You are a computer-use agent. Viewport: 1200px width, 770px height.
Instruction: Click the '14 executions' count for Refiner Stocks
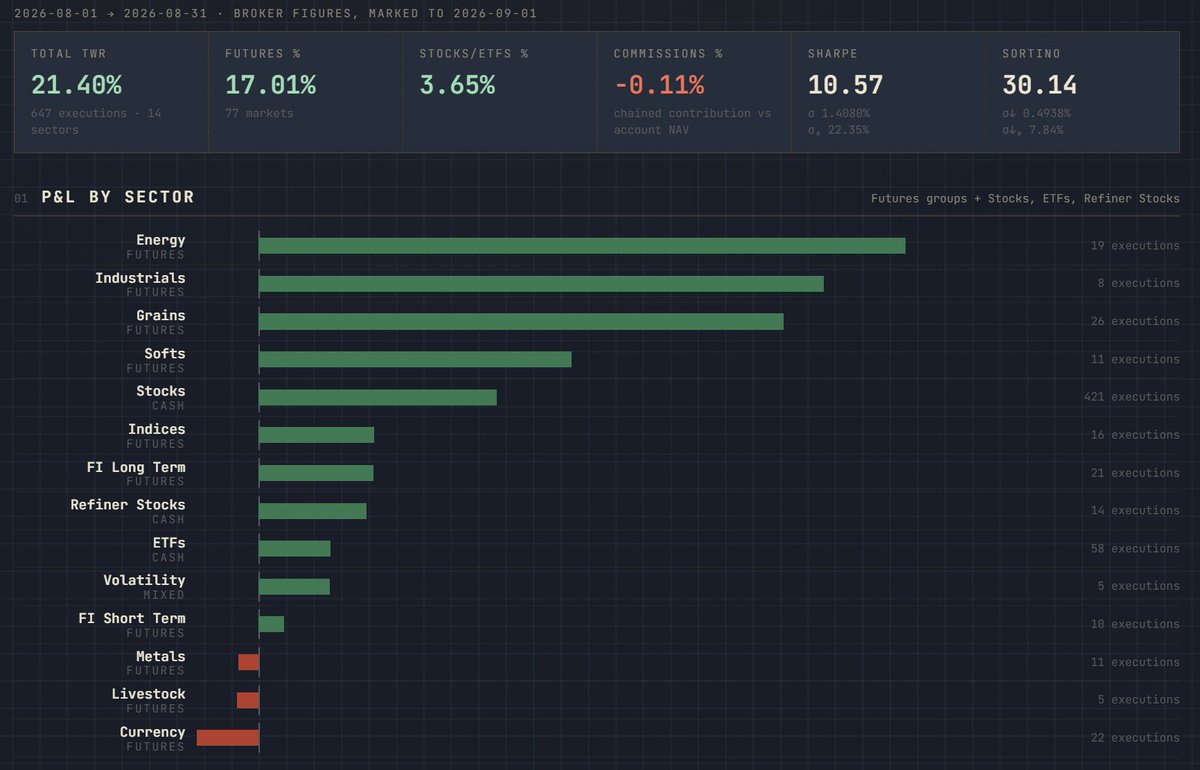click(x=1136, y=511)
